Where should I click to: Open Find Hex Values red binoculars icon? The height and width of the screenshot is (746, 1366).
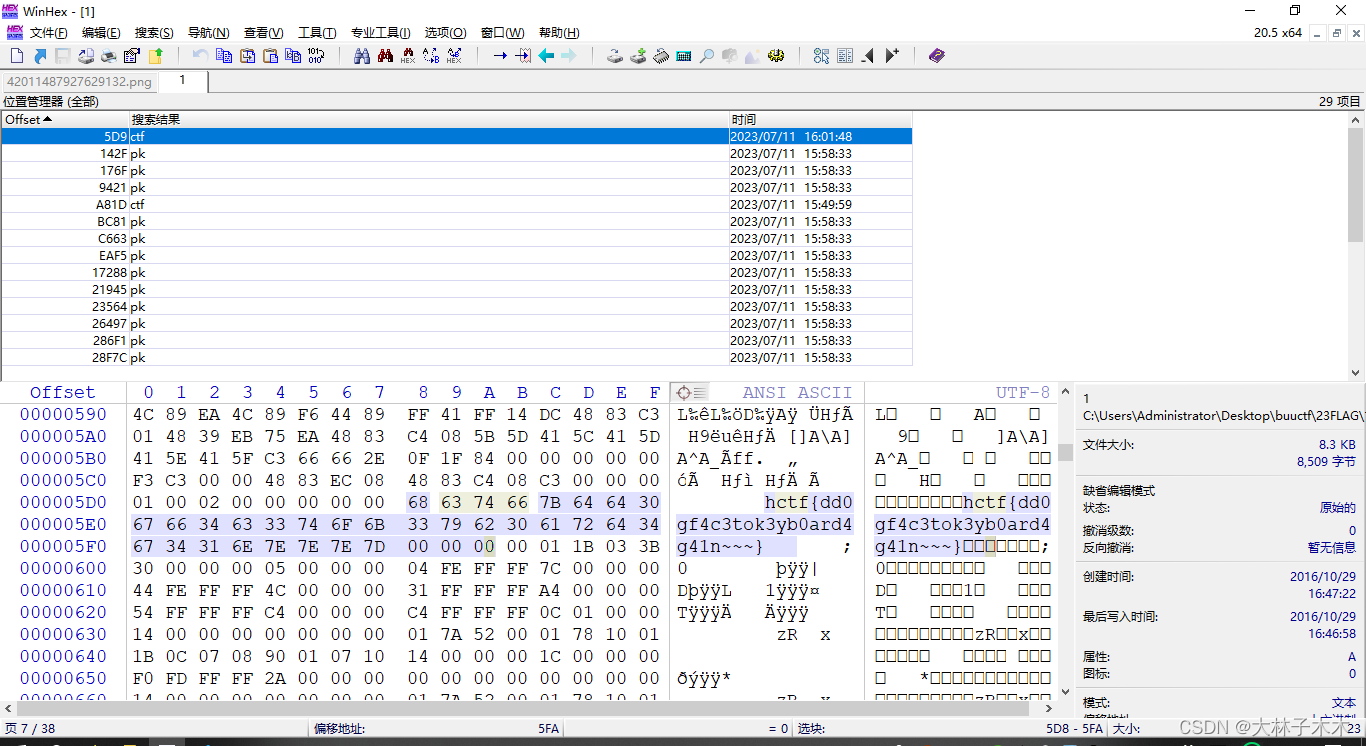pyautogui.click(x=385, y=56)
